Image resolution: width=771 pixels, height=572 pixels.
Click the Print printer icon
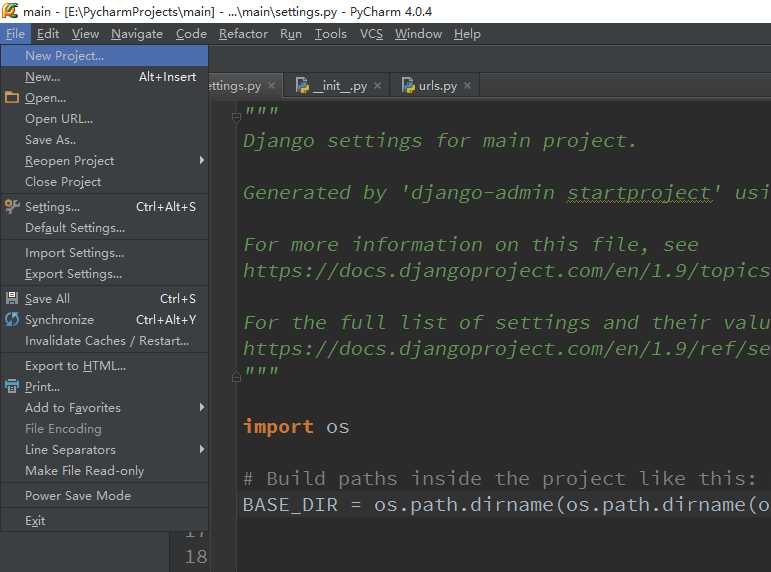point(12,386)
